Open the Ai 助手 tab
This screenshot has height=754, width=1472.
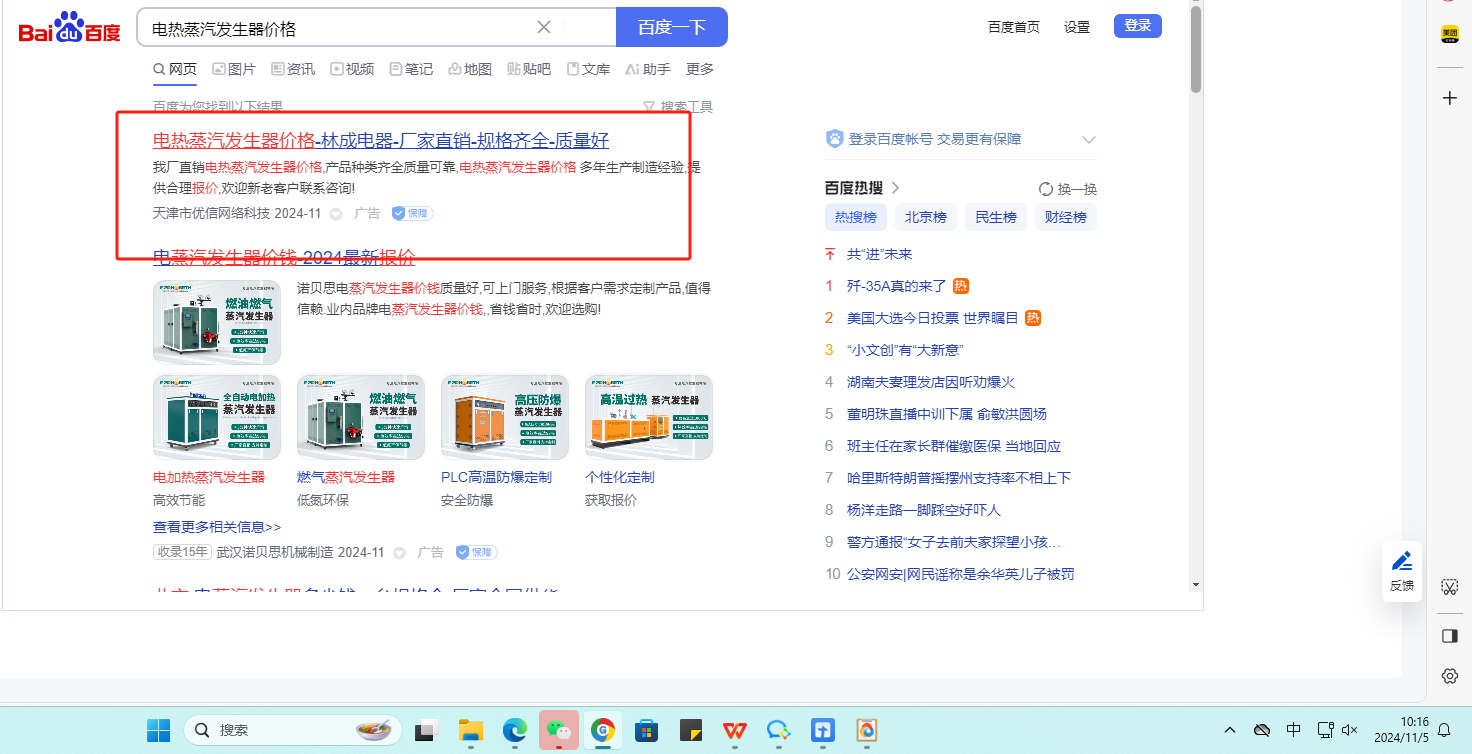point(648,69)
